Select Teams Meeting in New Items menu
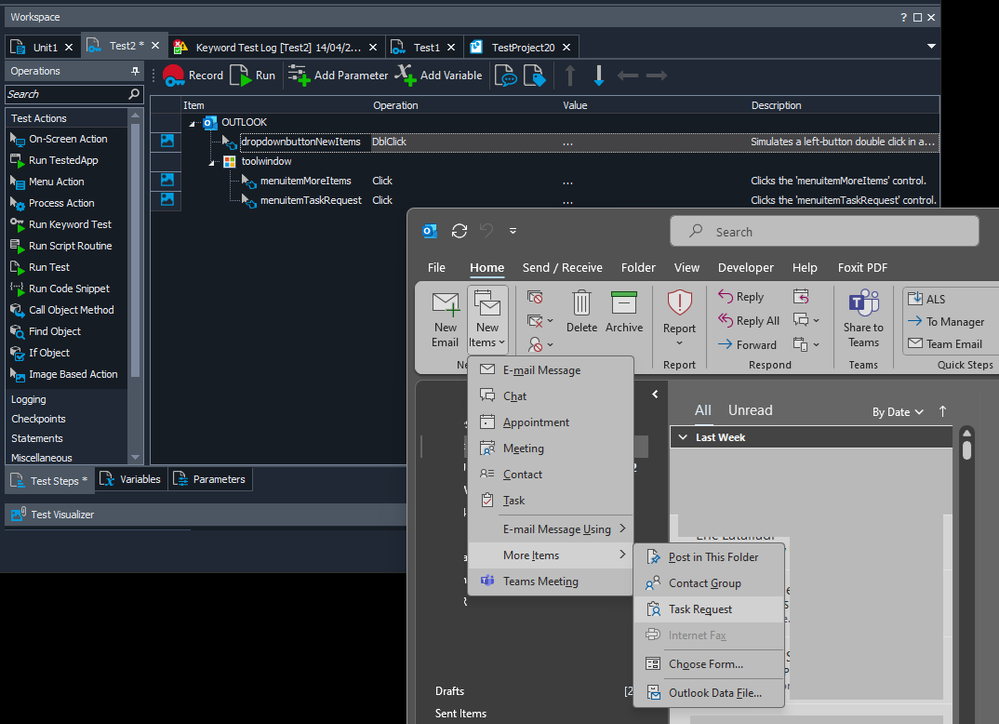Screen dimensions: 999x724 (x=550, y=581)
